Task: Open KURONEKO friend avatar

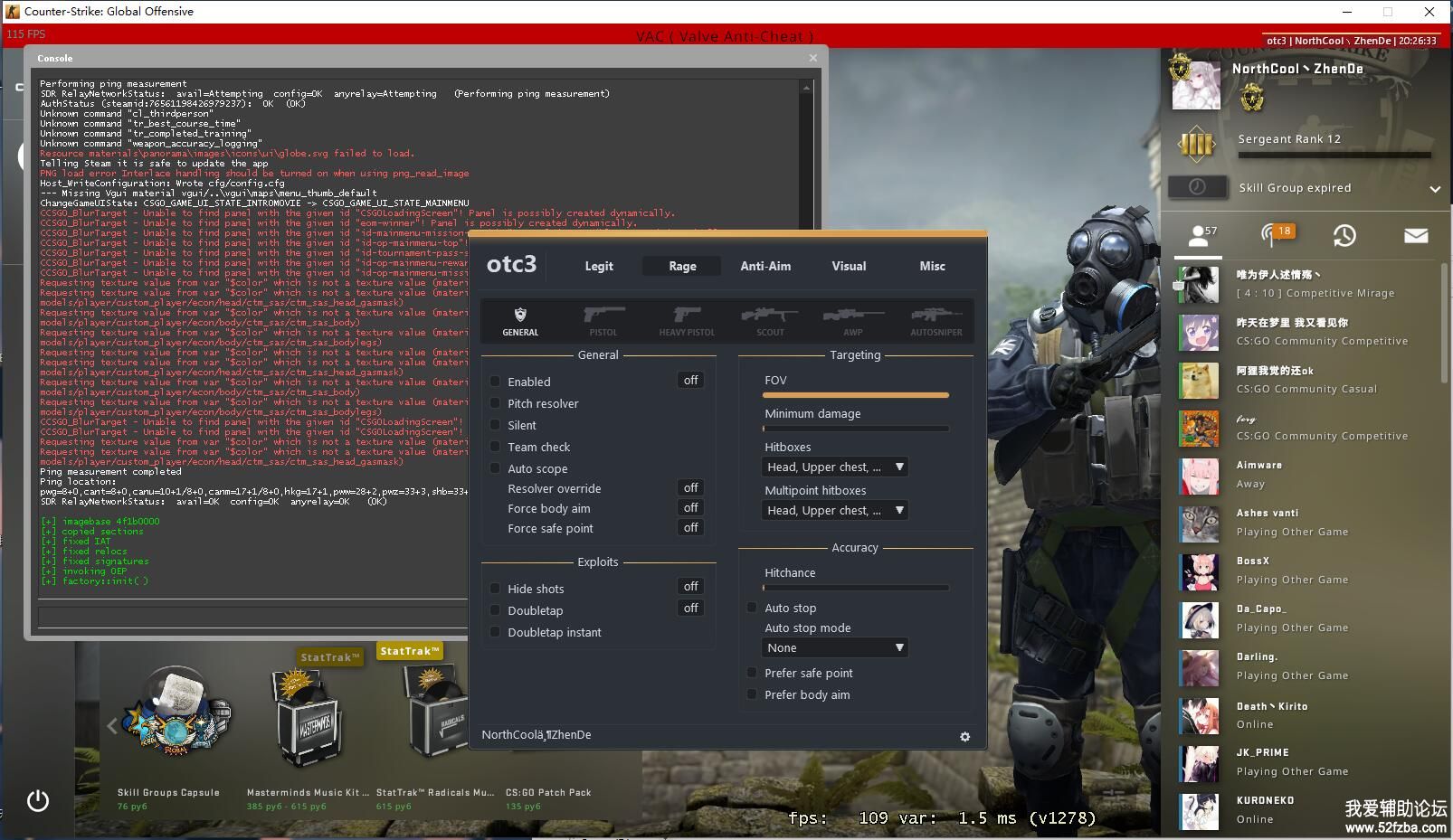Action: [x=1199, y=811]
